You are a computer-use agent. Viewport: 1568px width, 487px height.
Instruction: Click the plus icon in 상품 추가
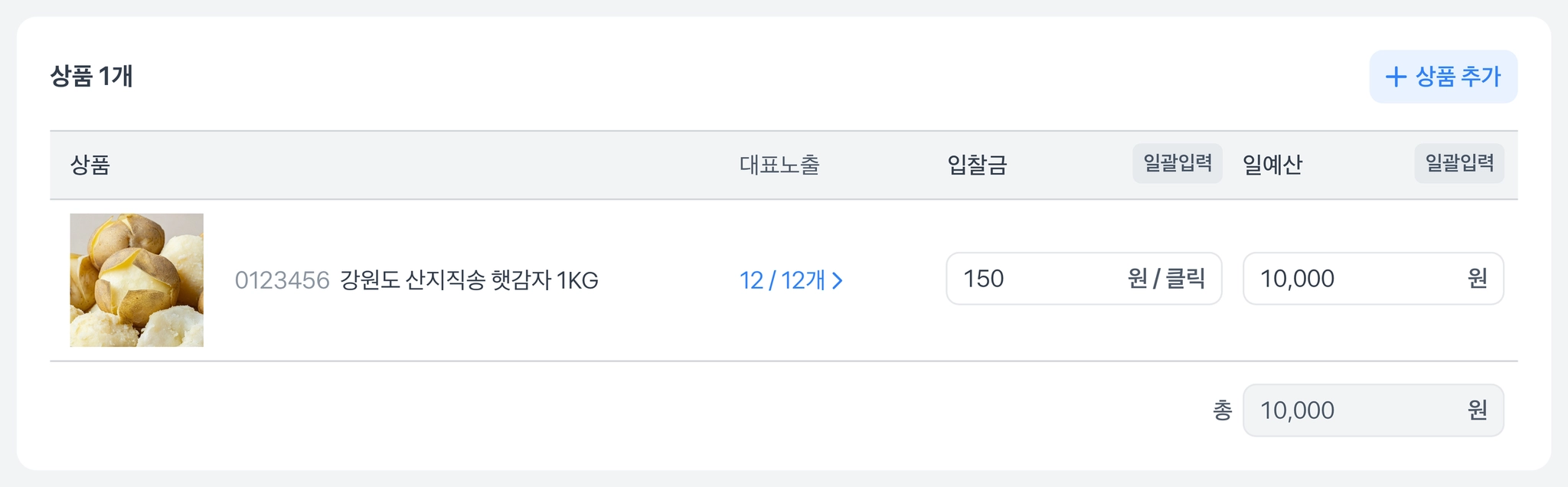coord(1396,77)
